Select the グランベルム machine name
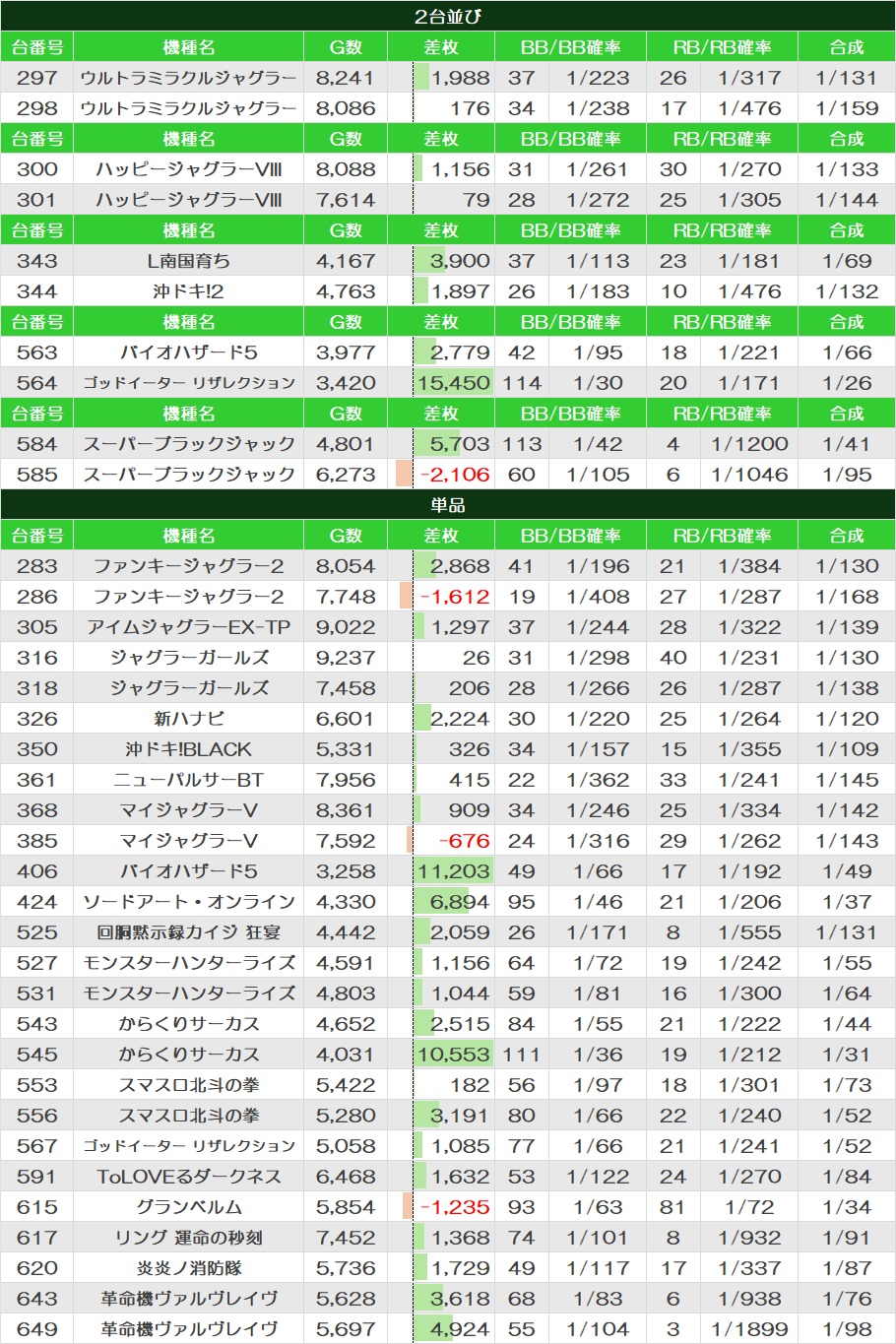 (188, 1207)
